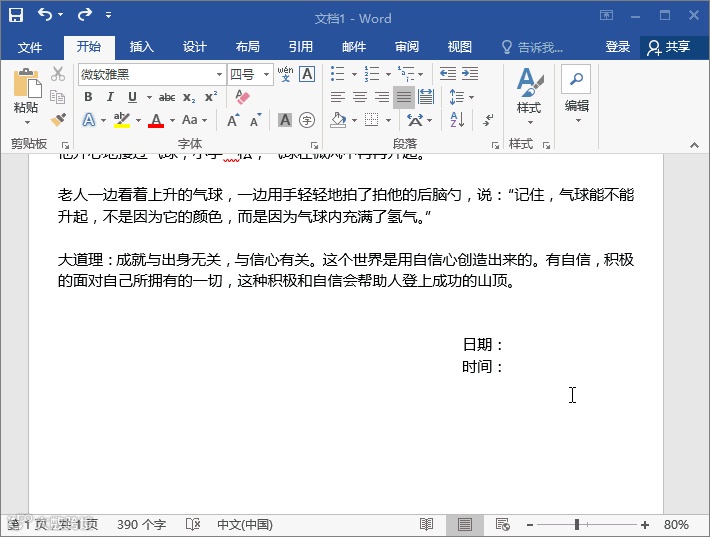Select the Format Painter brush
This screenshot has height=537, width=710.
[x=58, y=120]
